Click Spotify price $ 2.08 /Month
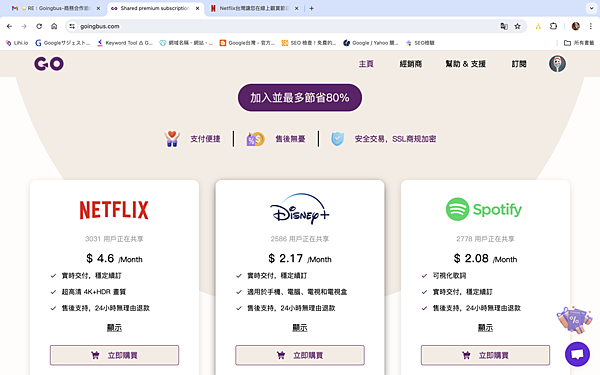Screen dimensions: 600x375 pos(485,259)
